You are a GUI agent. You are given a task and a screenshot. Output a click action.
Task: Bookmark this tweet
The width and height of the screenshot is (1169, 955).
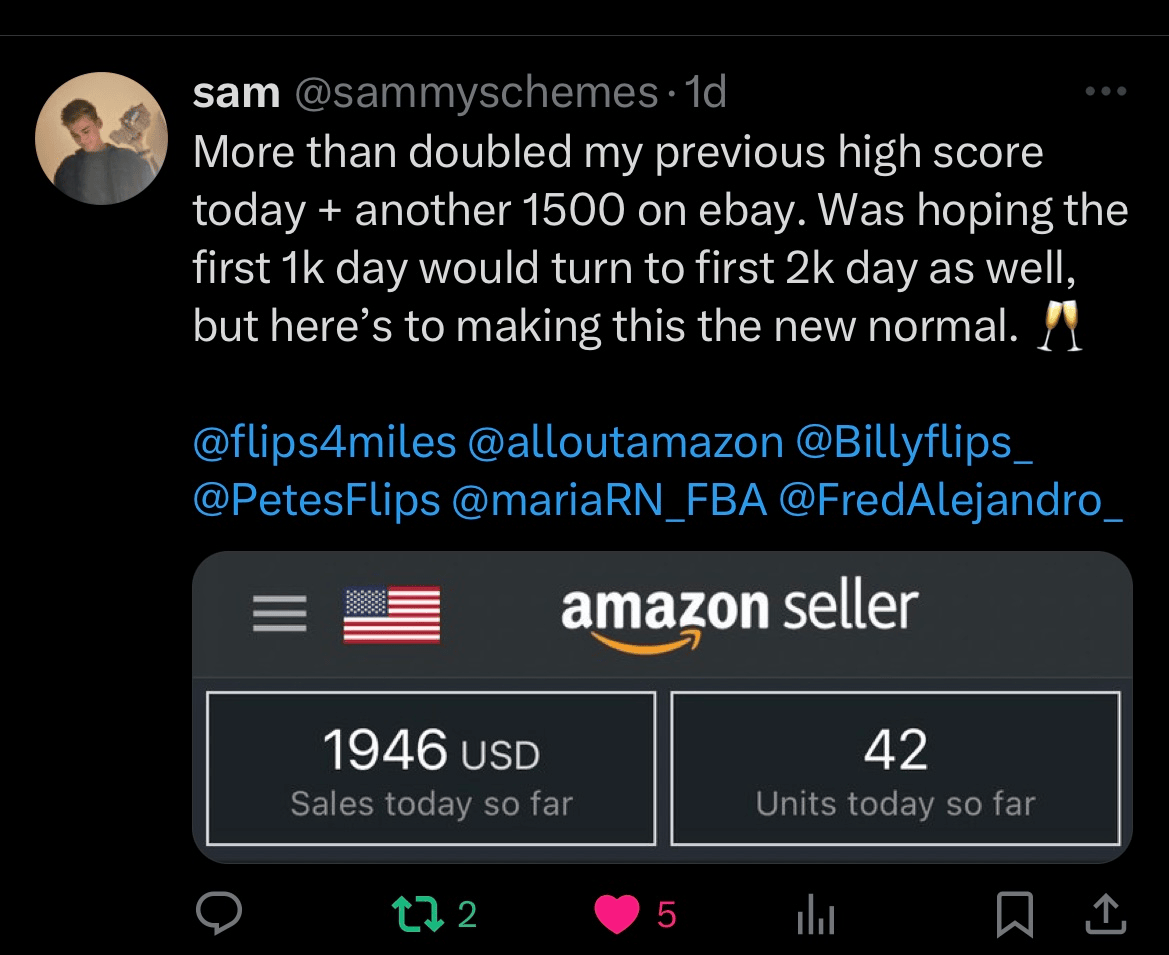(x=1015, y=915)
